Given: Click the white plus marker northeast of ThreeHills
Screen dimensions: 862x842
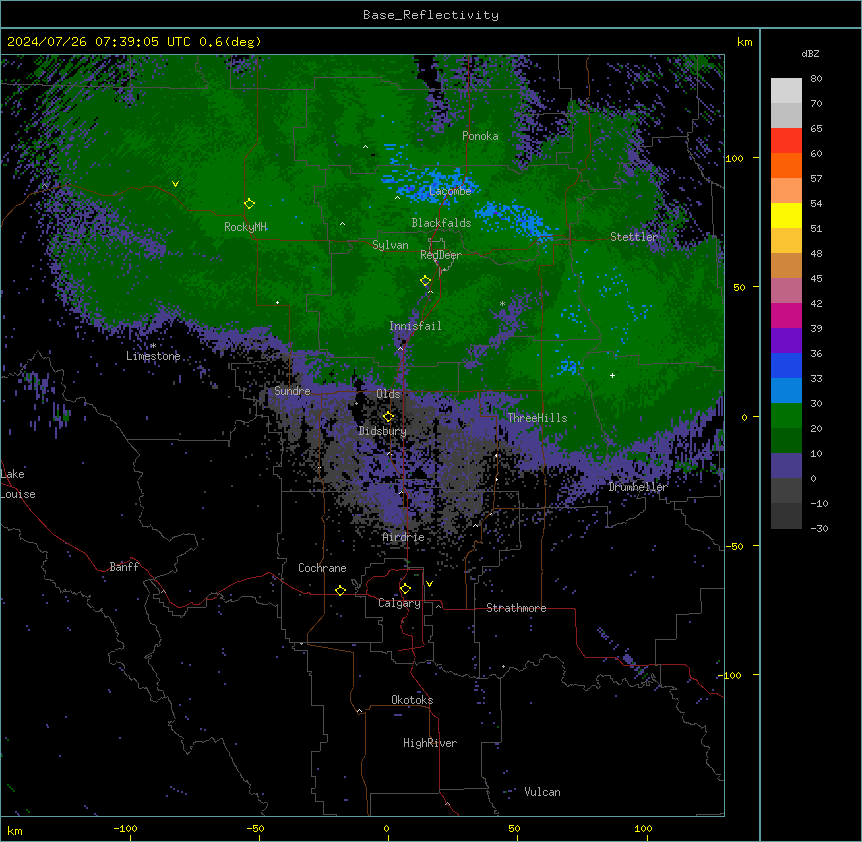Looking at the screenshot, I should click(612, 375).
